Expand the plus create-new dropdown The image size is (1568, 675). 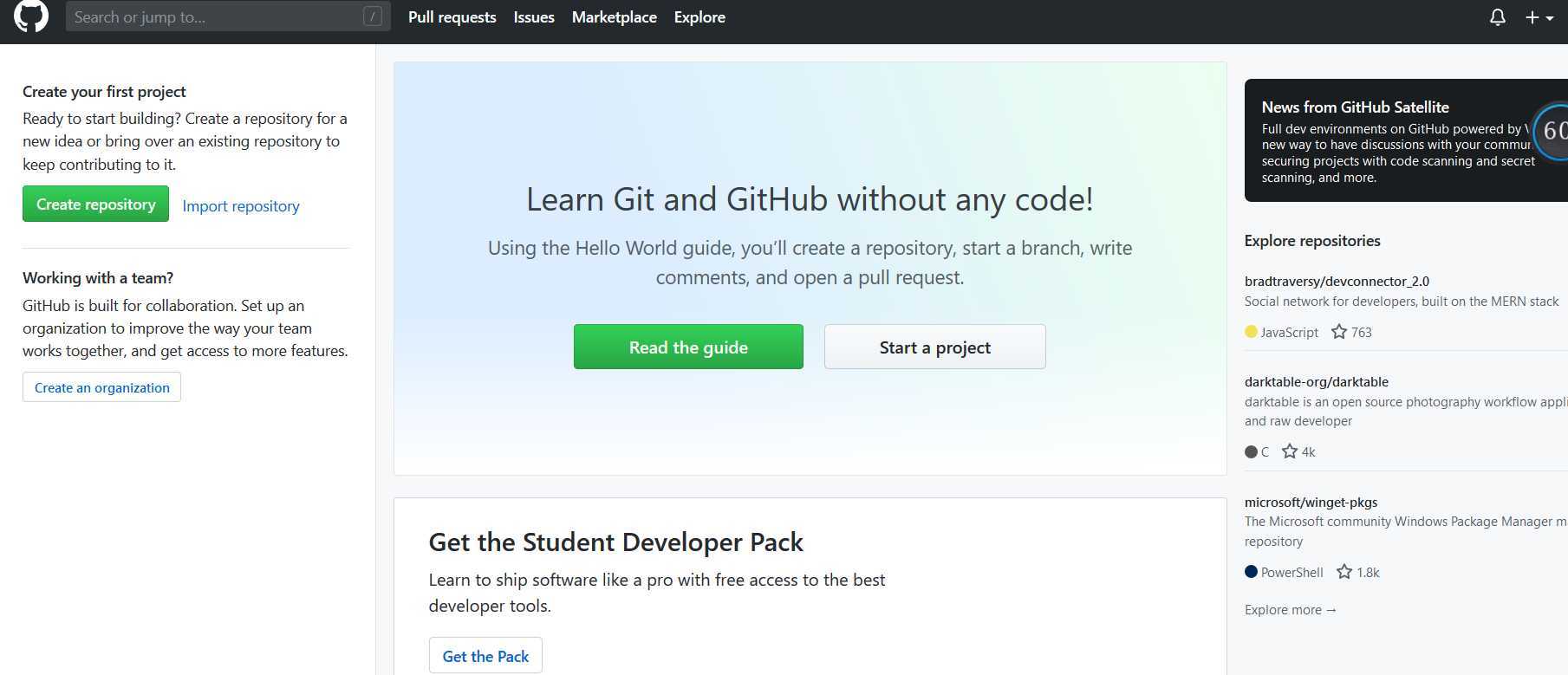[1539, 17]
